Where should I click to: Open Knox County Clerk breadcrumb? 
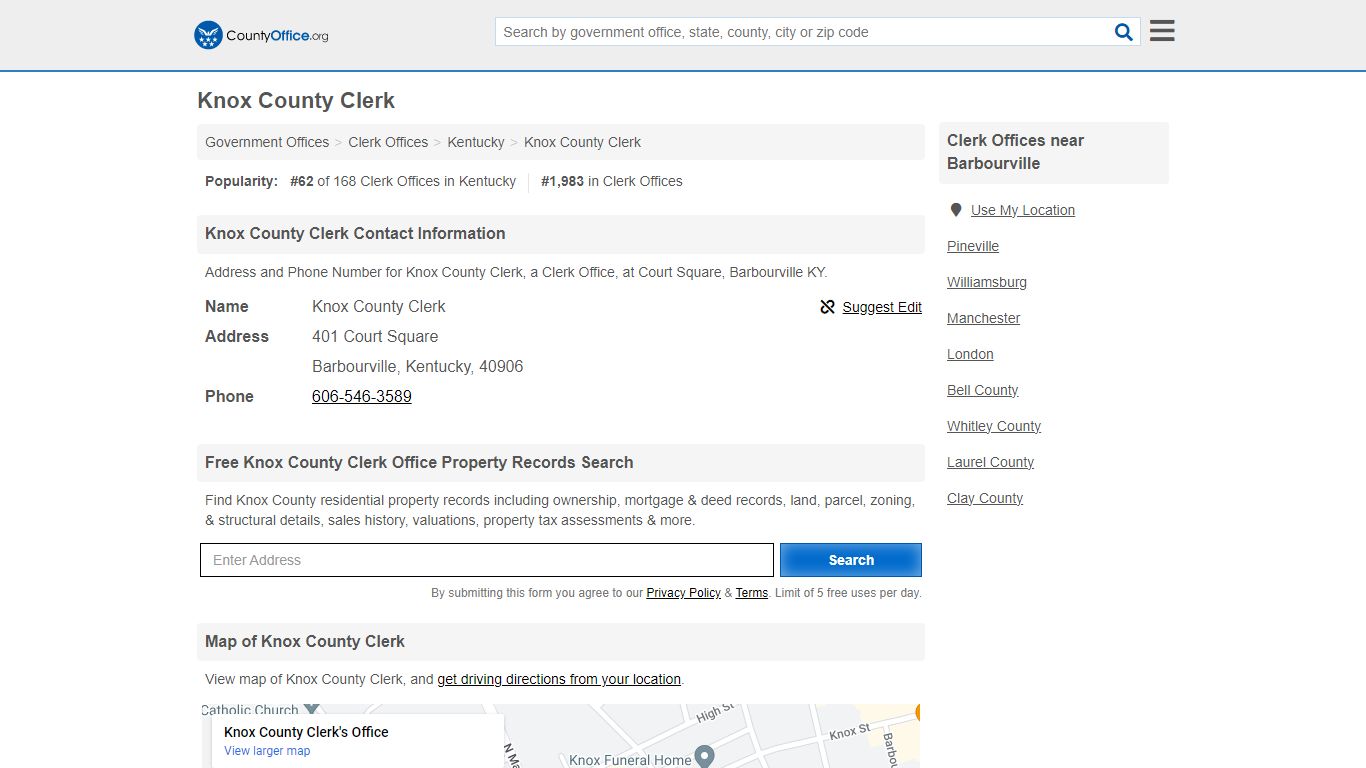pyautogui.click(x=582, y=142)
